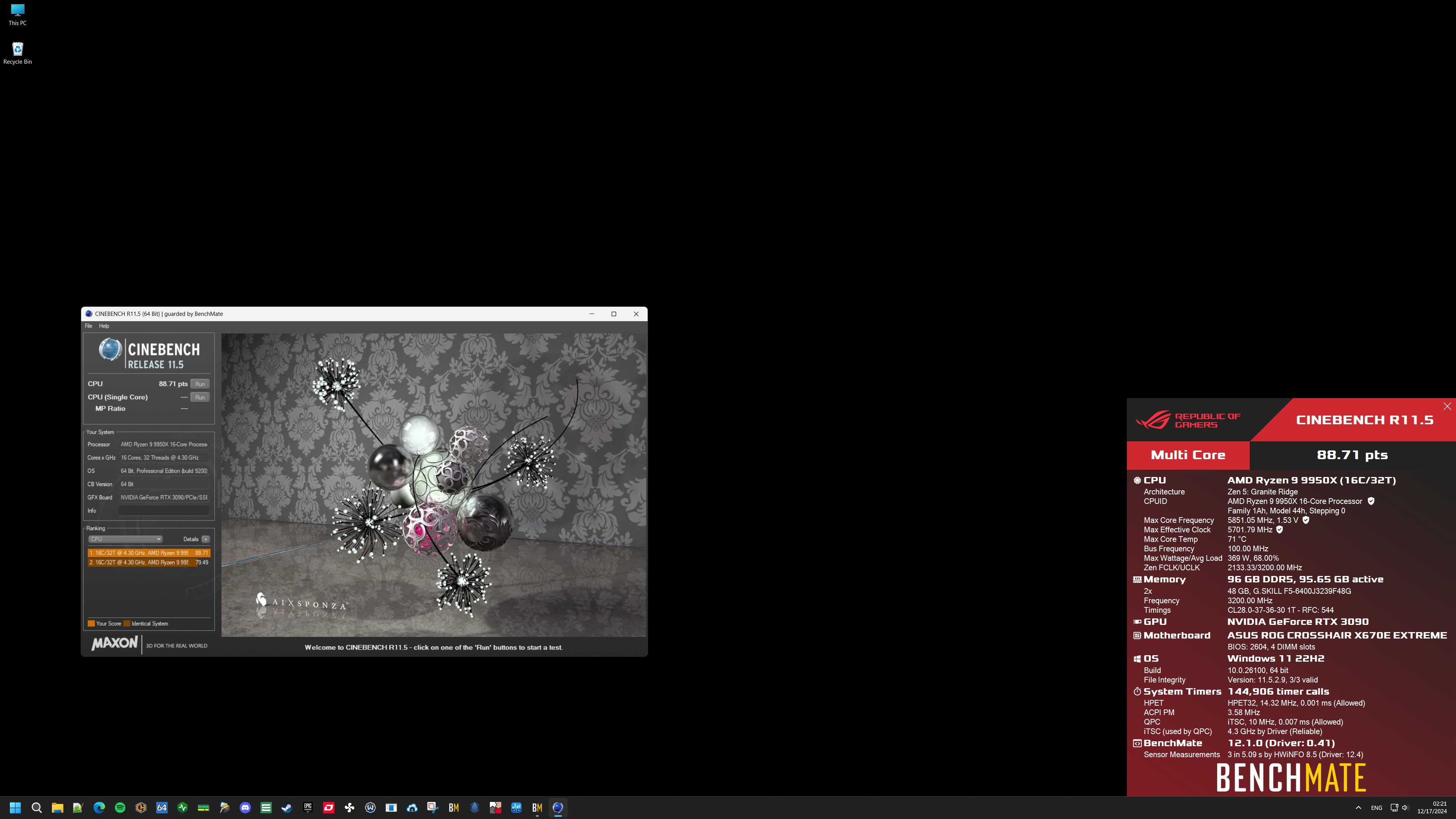1456x819 pixels.
Task: Minimize the Cinebench R11.5 window
Action: coord(592,314)
